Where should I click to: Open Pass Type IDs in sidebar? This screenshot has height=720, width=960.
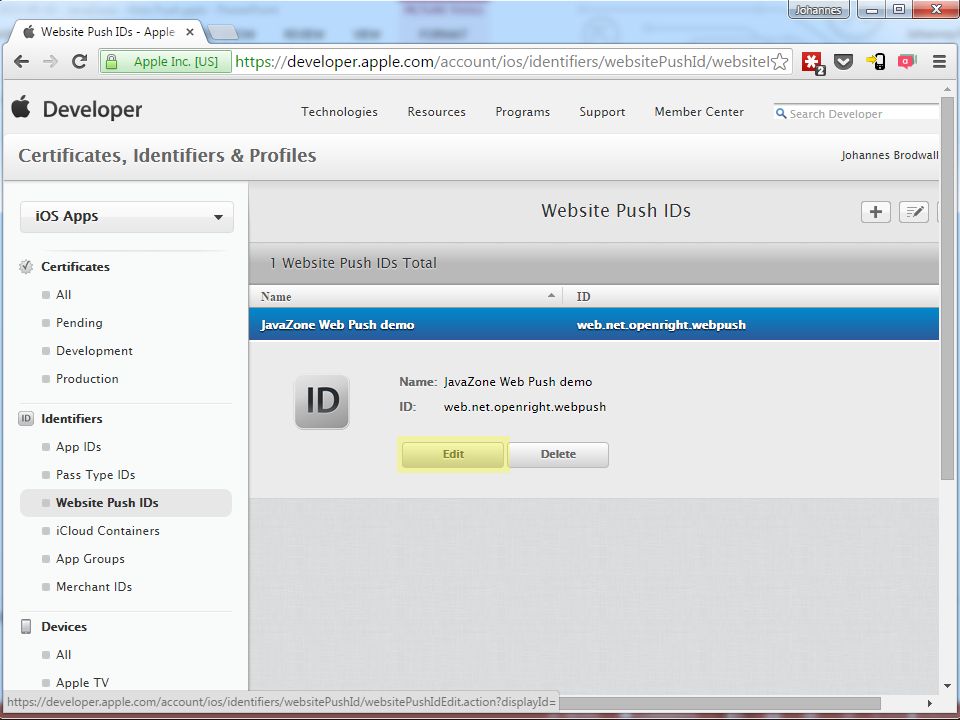point(96,475)
